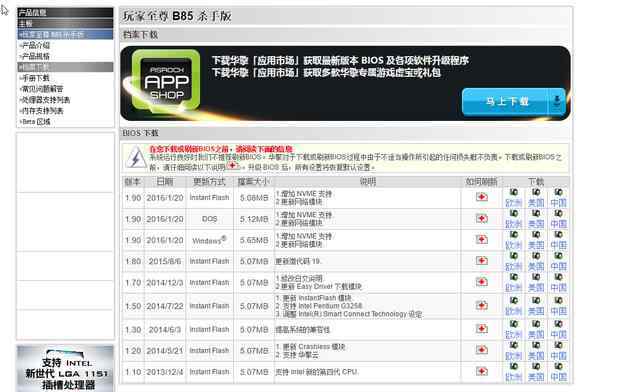
Task: Open how-to-flash icon for version 1.70
Action: point(482,282)
